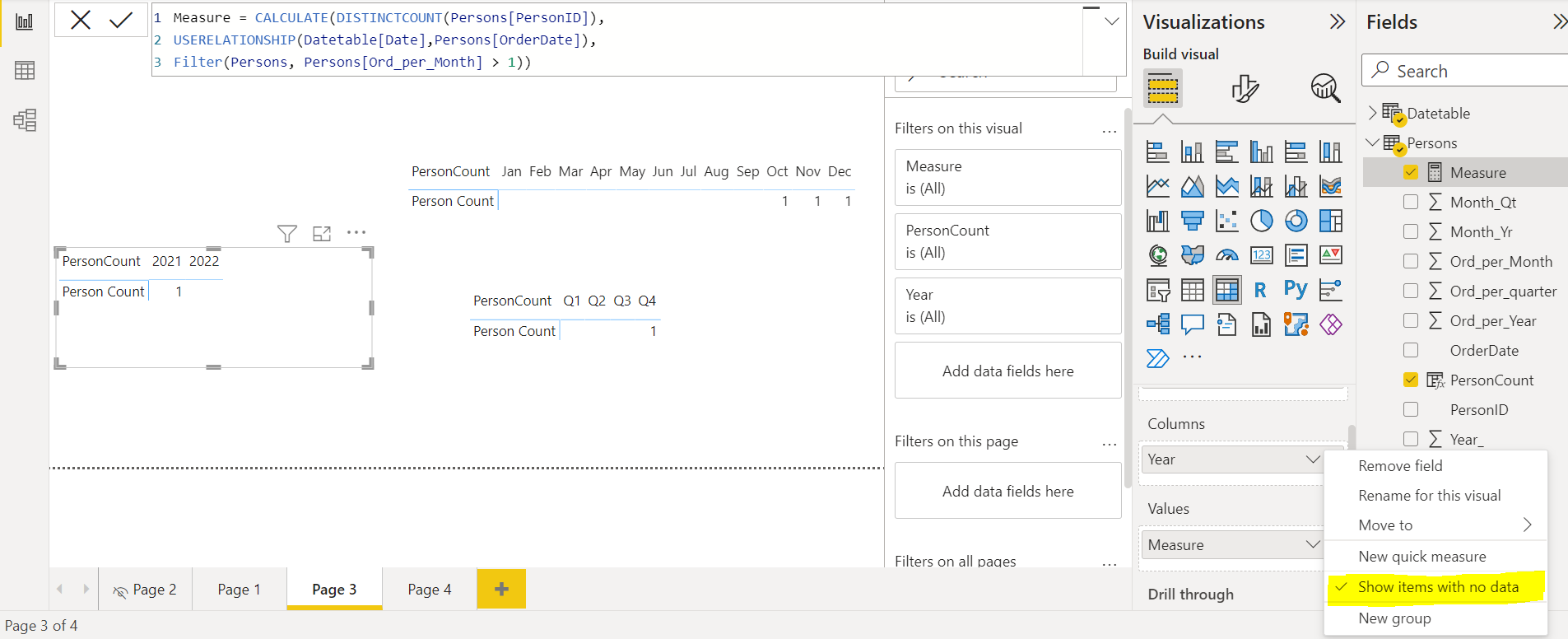Choose the Funnel visual
Viewport: 1568px width, 639px height.
(x=1192, y=221)
